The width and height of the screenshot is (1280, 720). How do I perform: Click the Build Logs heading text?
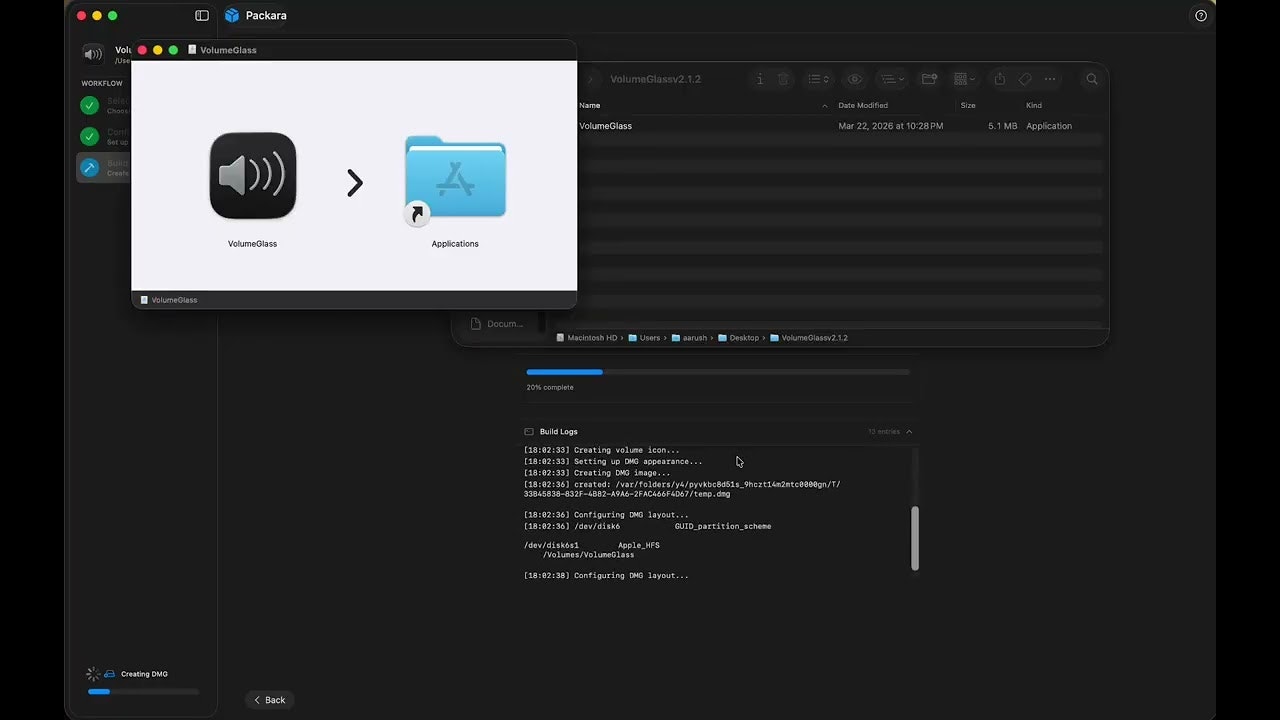tap(558, 432)
